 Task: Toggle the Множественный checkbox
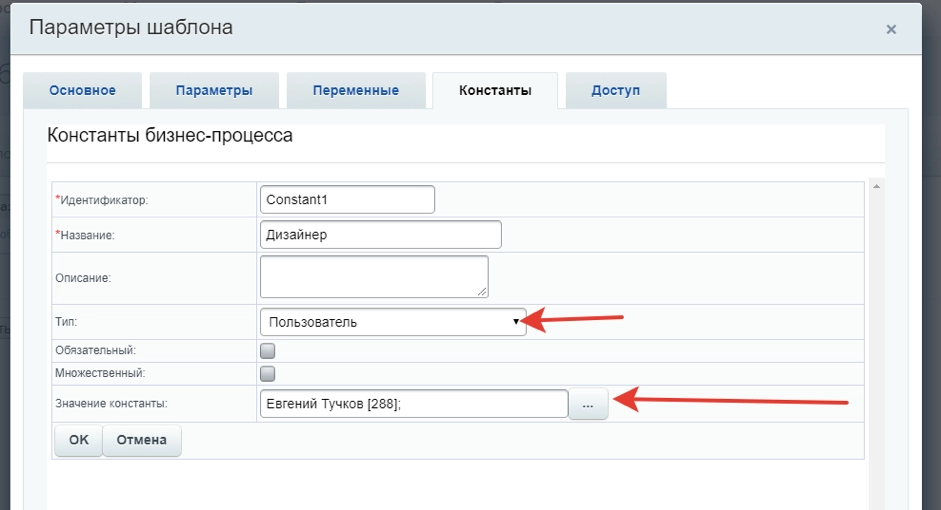click(x=267, y=373)
